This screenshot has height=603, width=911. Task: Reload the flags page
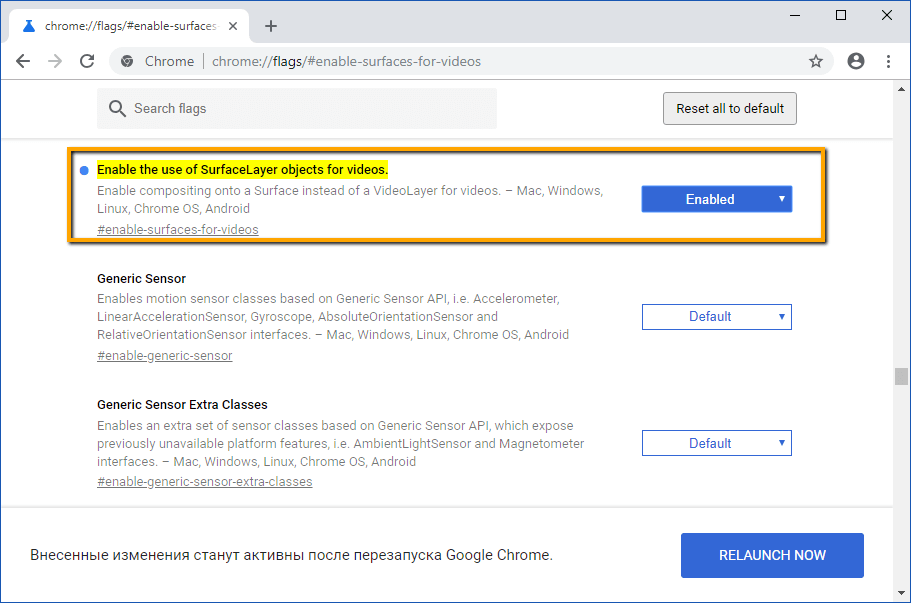(x=88, y=61)
